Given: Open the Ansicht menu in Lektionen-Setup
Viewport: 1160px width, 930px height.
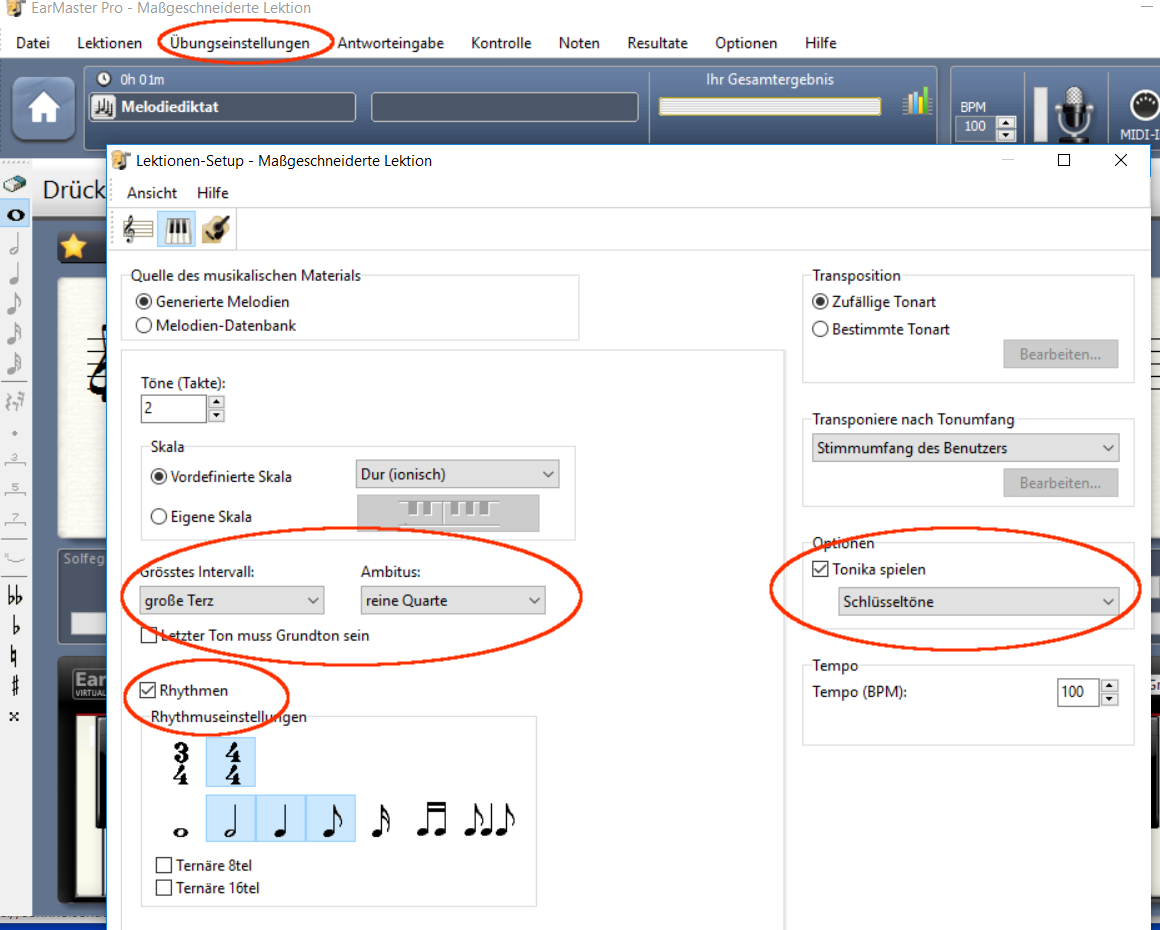Looking at the screenshot, I should pyautogui.click(x=152, y=192).
